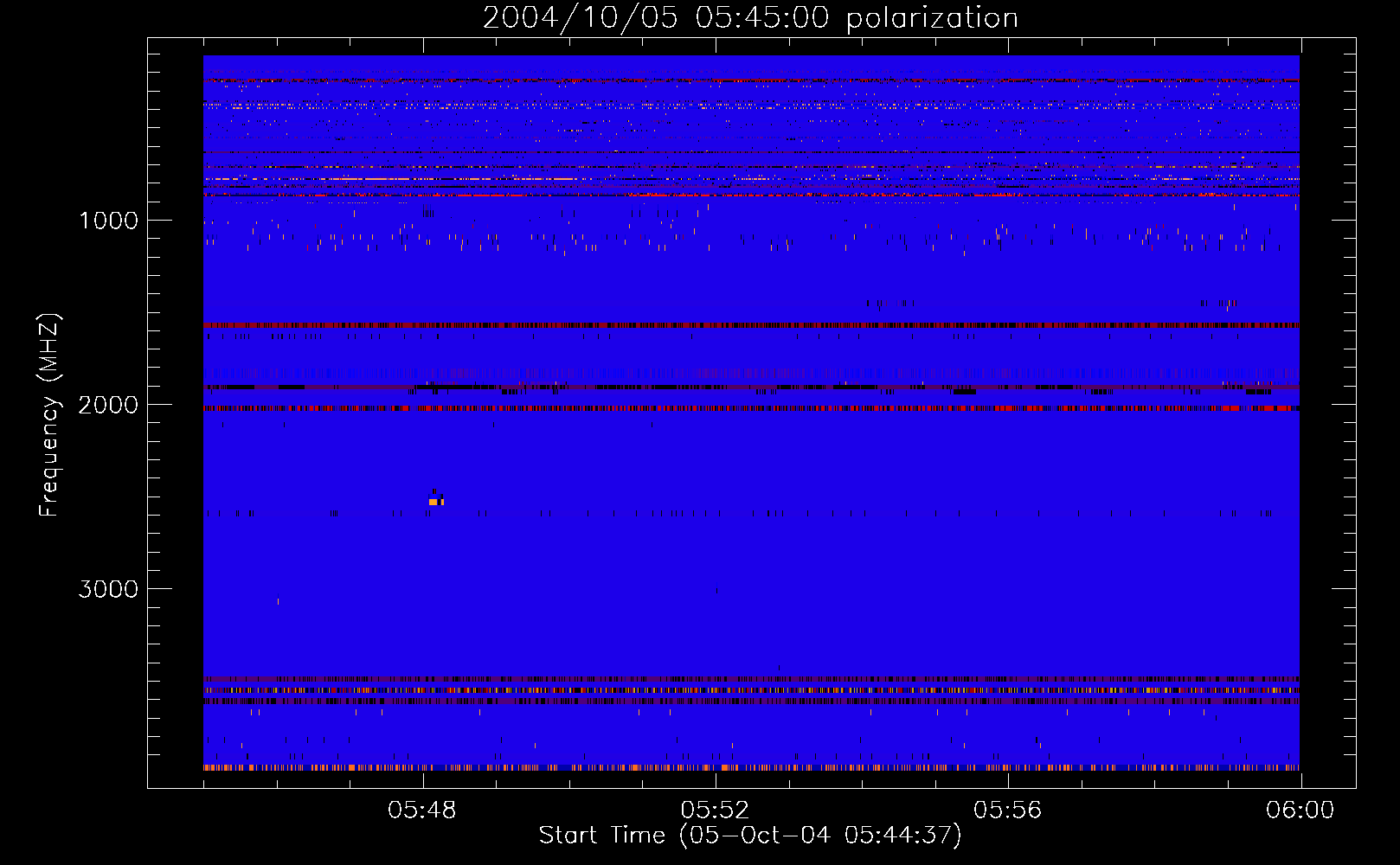Click the red band just past 2000 MHz

pyautogui.click(x=751, y=408)
